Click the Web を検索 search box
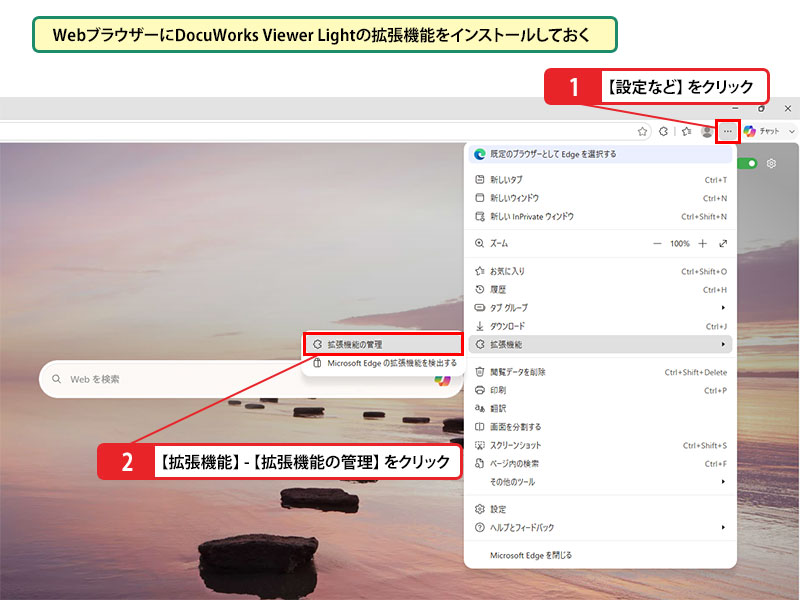Screen dimensions: 800x600 (x=250, y=379)
